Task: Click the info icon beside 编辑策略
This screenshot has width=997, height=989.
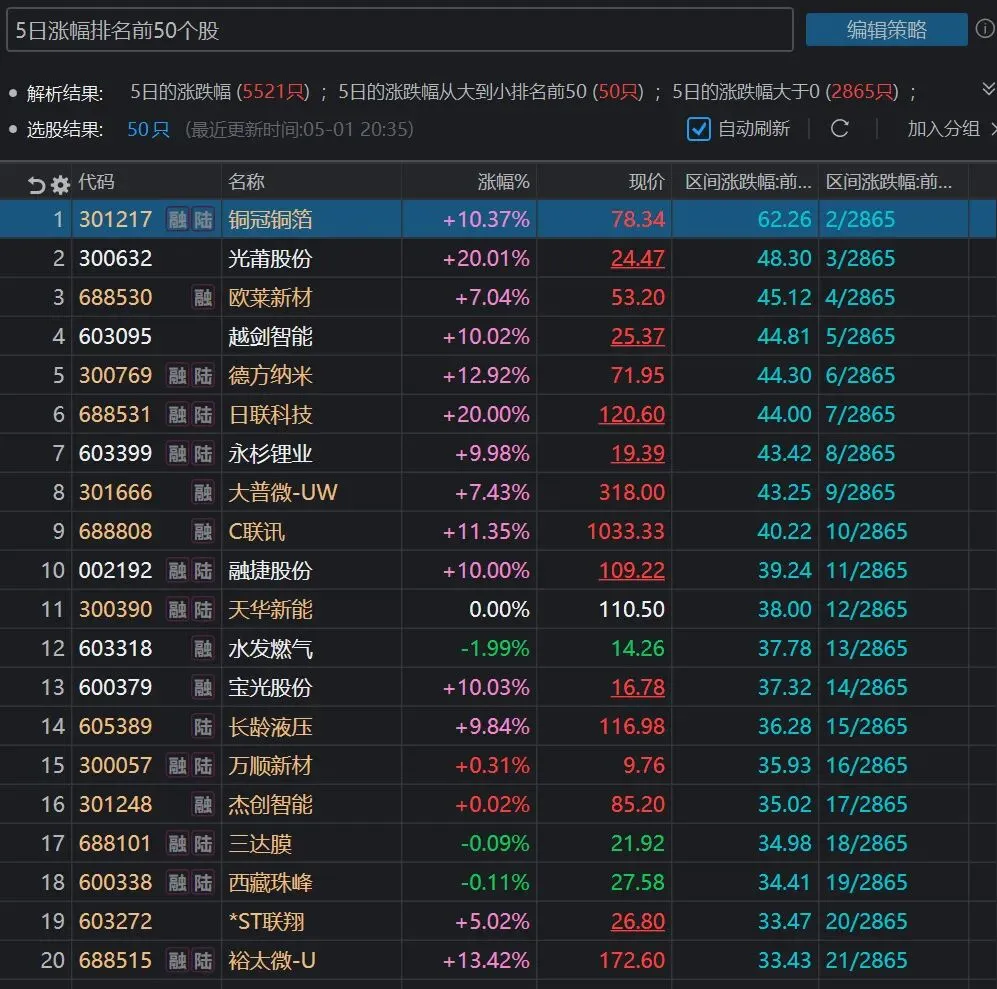Action: click(x=986, y=29)
